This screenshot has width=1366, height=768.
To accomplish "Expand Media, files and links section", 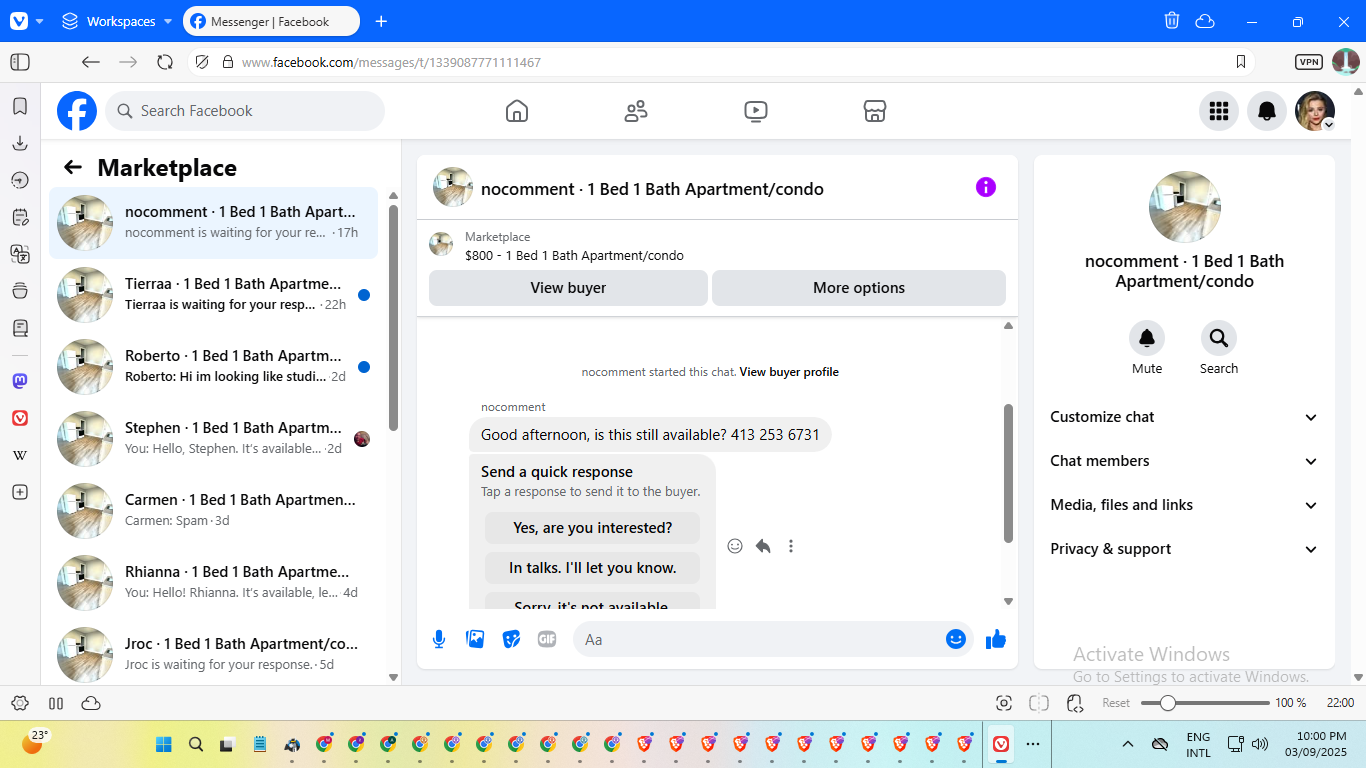I will [1184, 505].
